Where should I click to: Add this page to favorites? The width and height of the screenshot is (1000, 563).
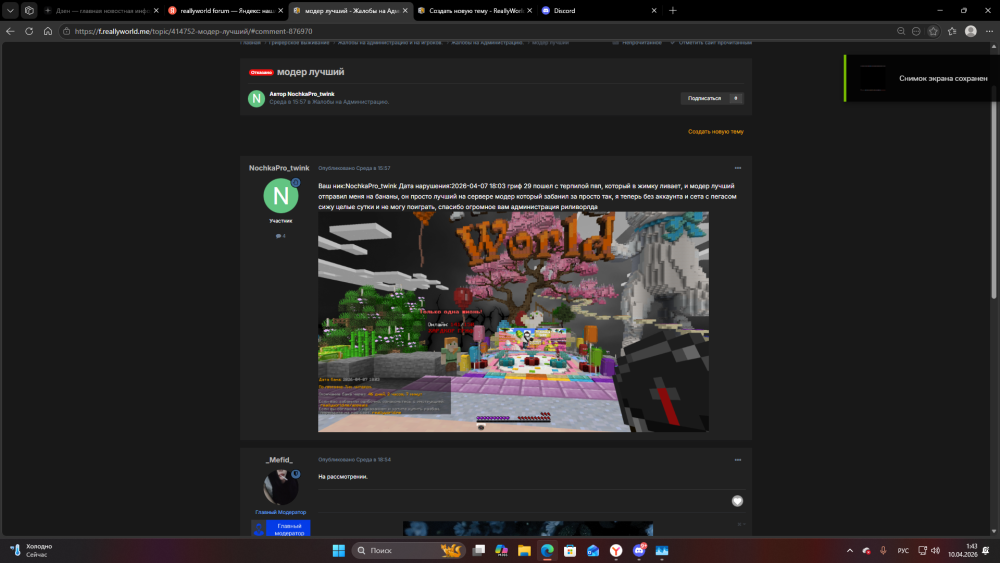click(x=933, y=31)
